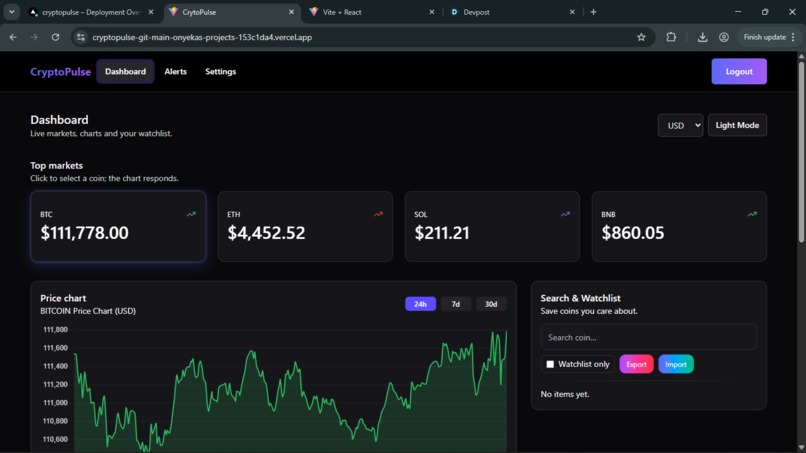Click the green Bitcoin price chart line
The width and height of the screenshot is (806, 453).
click(291, 392)
